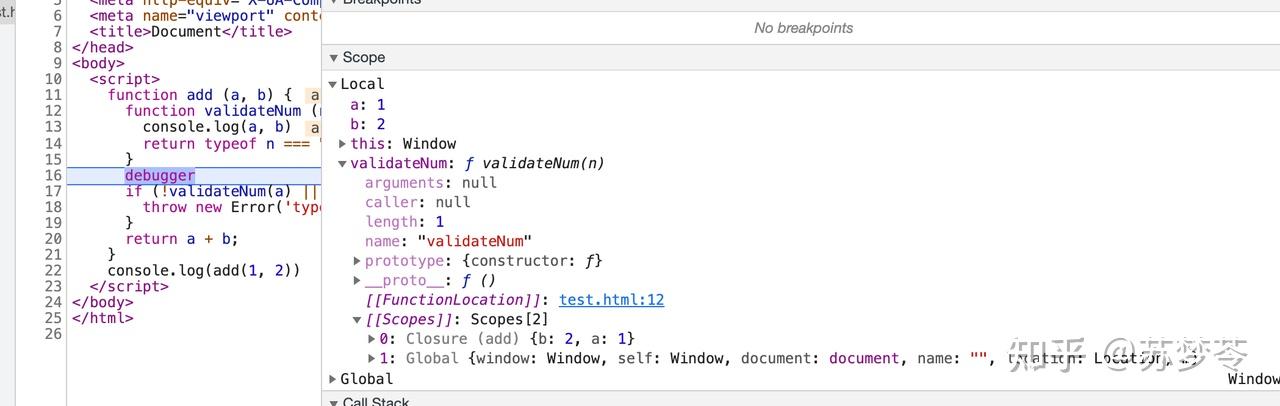
Task: Collapse the Local scope tree
Action: (x=333, y=85)
